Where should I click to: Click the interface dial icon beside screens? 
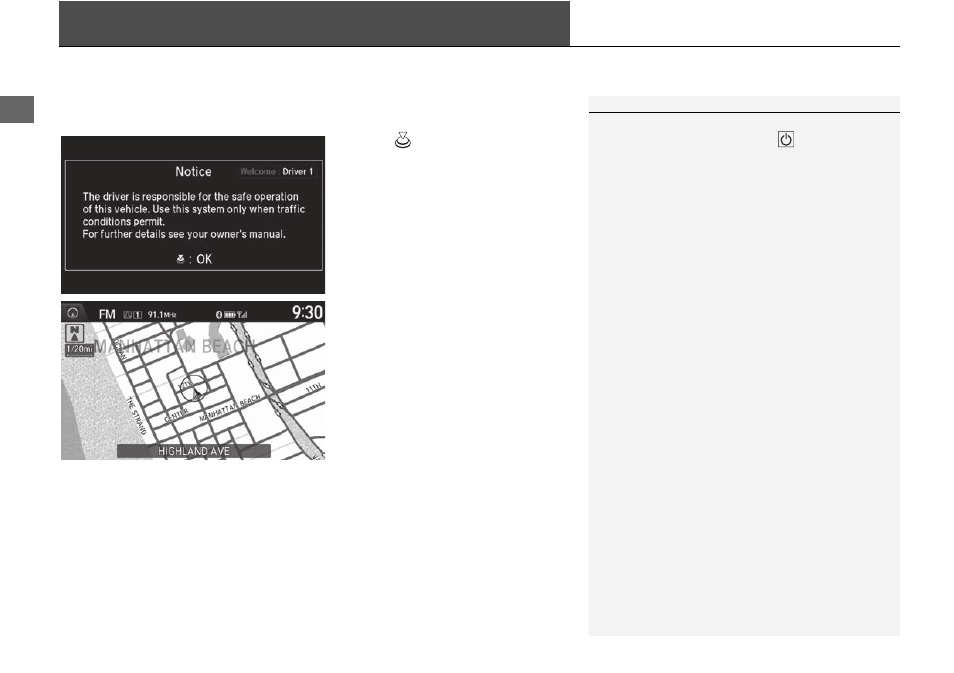(403, 141)
